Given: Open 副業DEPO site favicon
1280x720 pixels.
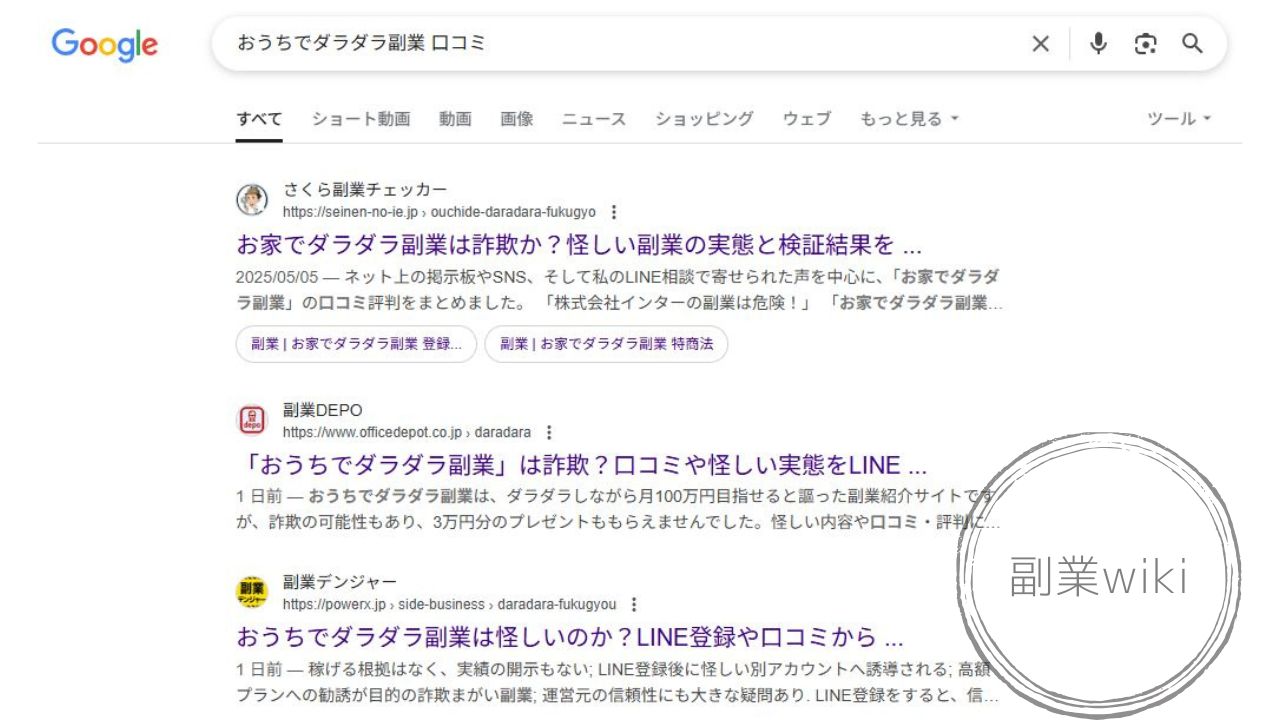Looking at the screenshot, I should click(x=252, y=420).
